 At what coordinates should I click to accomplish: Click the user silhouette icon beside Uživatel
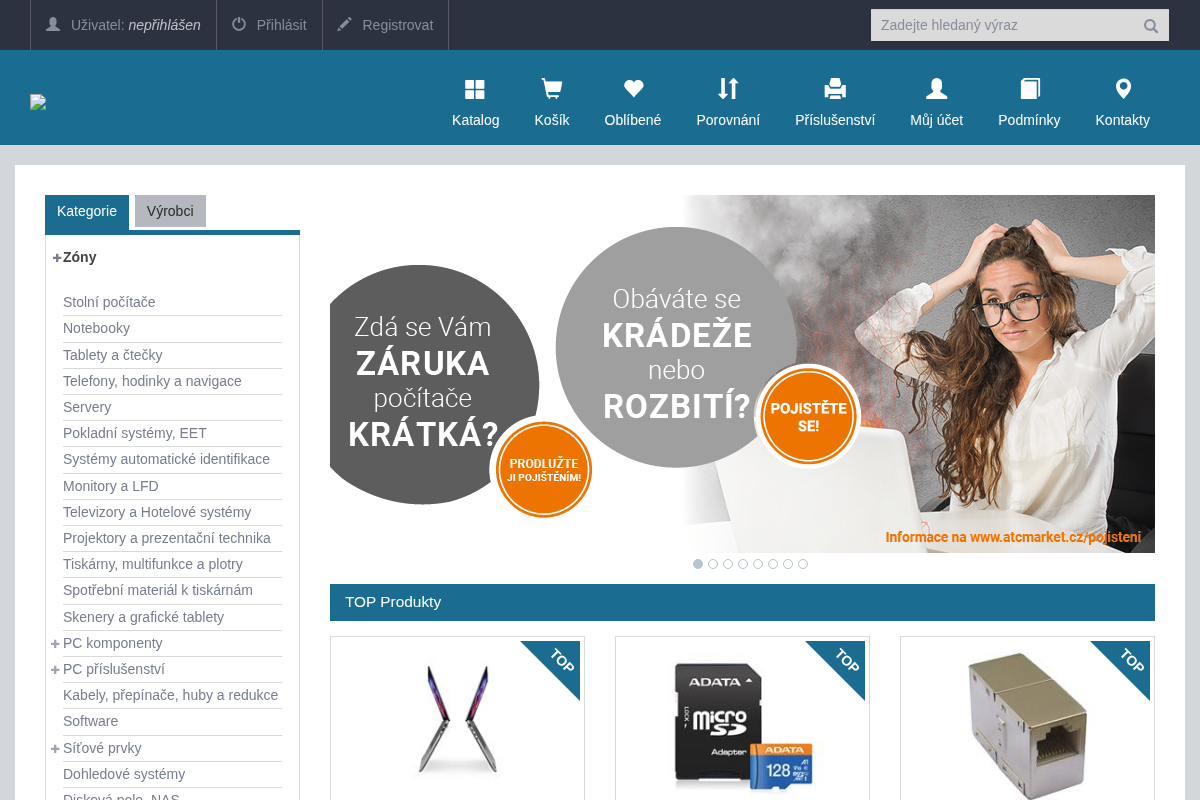coord(53,24)
